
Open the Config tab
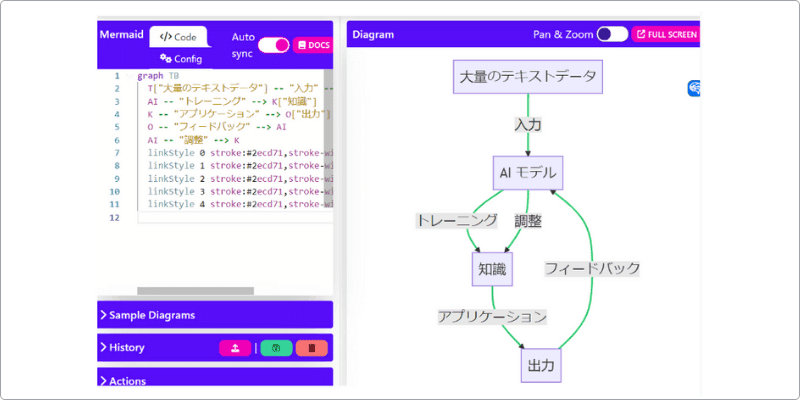click(181, 59)
